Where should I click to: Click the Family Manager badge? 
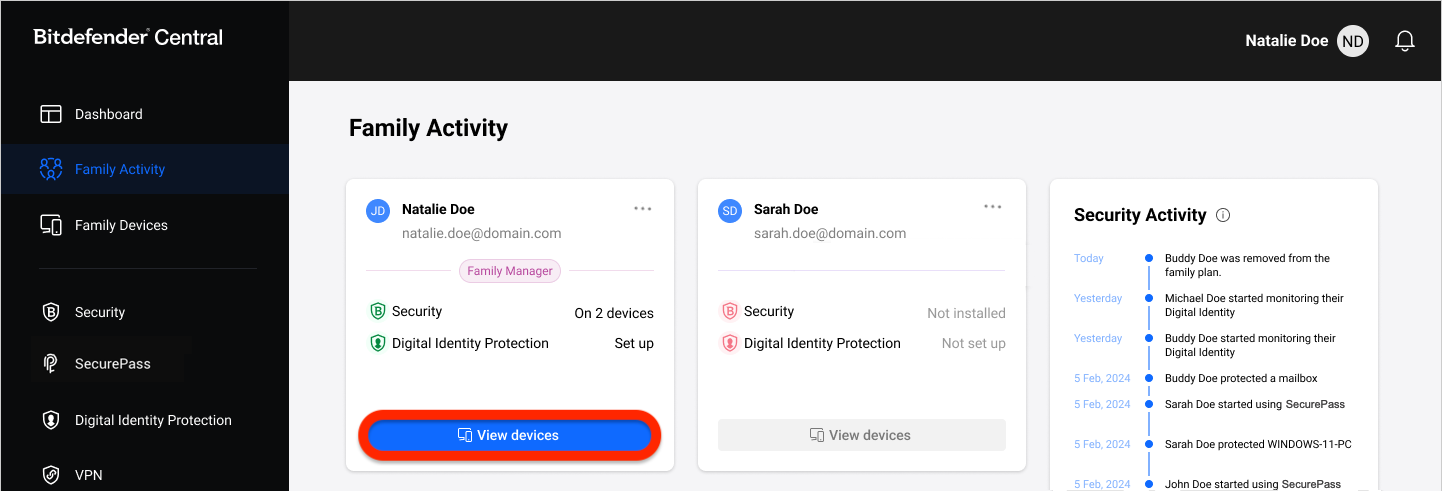[510, 270]
